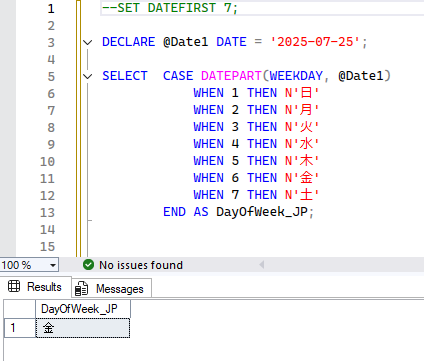Click the DayOfWeek_JP column header
This screenshot has height=361, width=424.
pos(83,309)
